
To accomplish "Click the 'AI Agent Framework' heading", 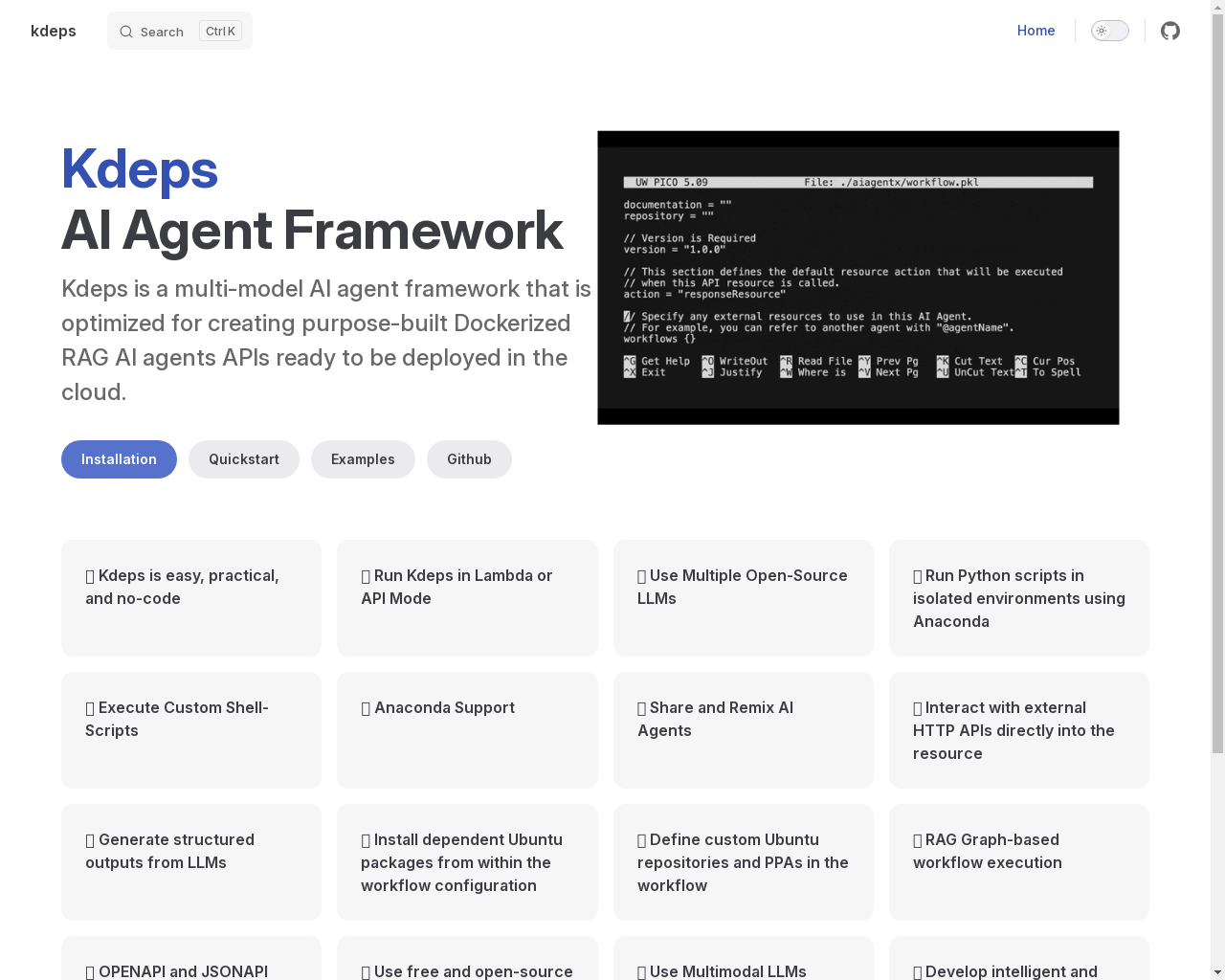I will coord(312,231).
